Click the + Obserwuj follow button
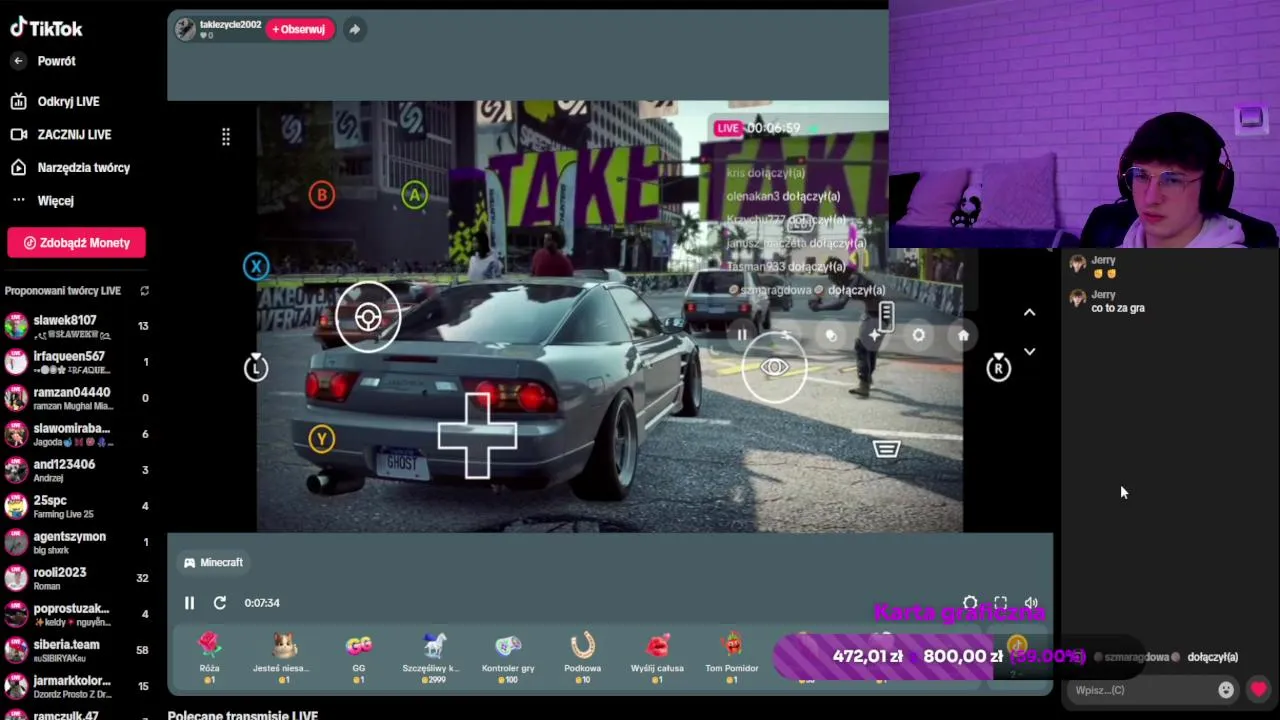Viewport: 1280px width, 720px height. [x=299, y=29]
